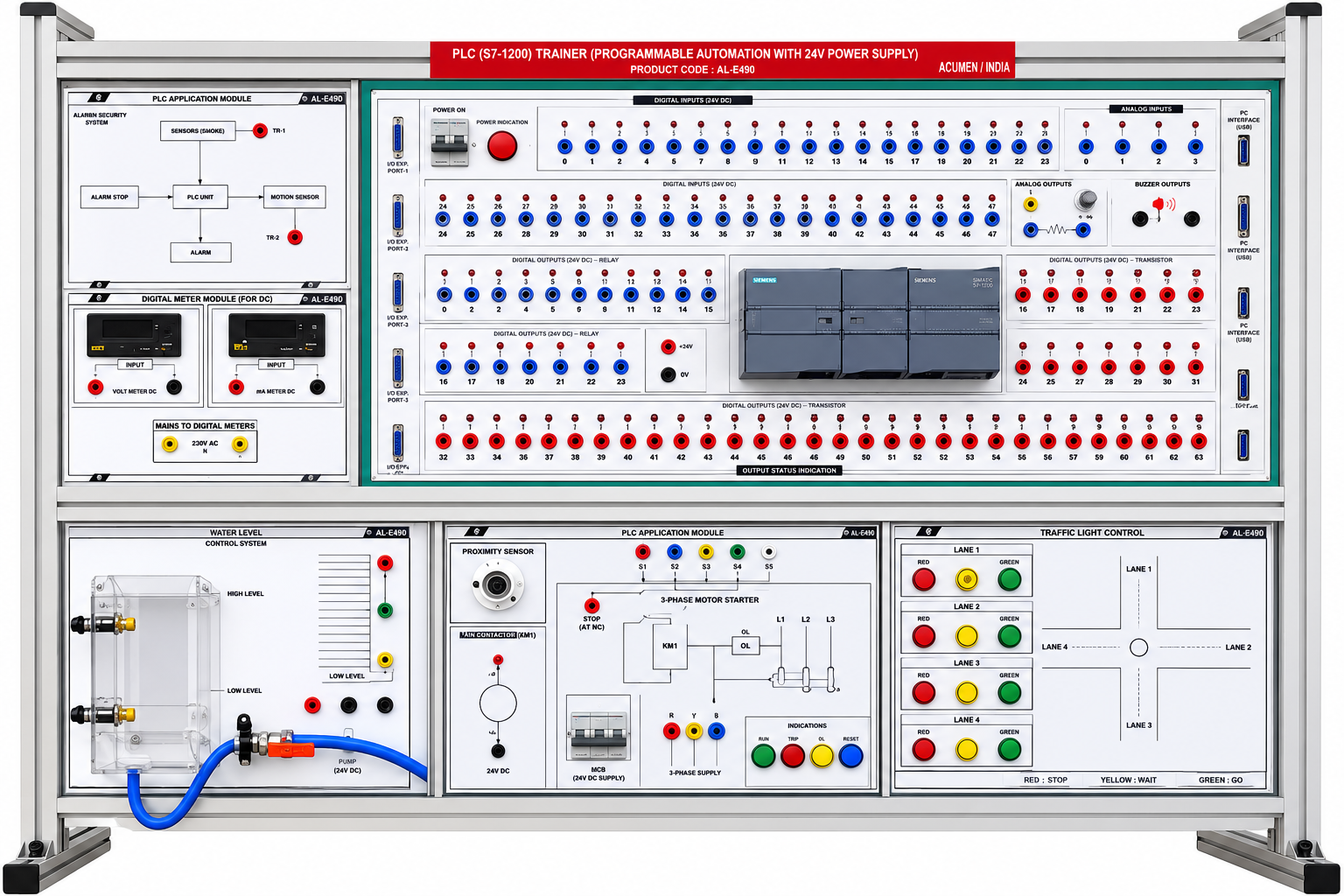1344x896 pixels.
Task: Click red transistor output socket 63
Action: [1199, 441]
